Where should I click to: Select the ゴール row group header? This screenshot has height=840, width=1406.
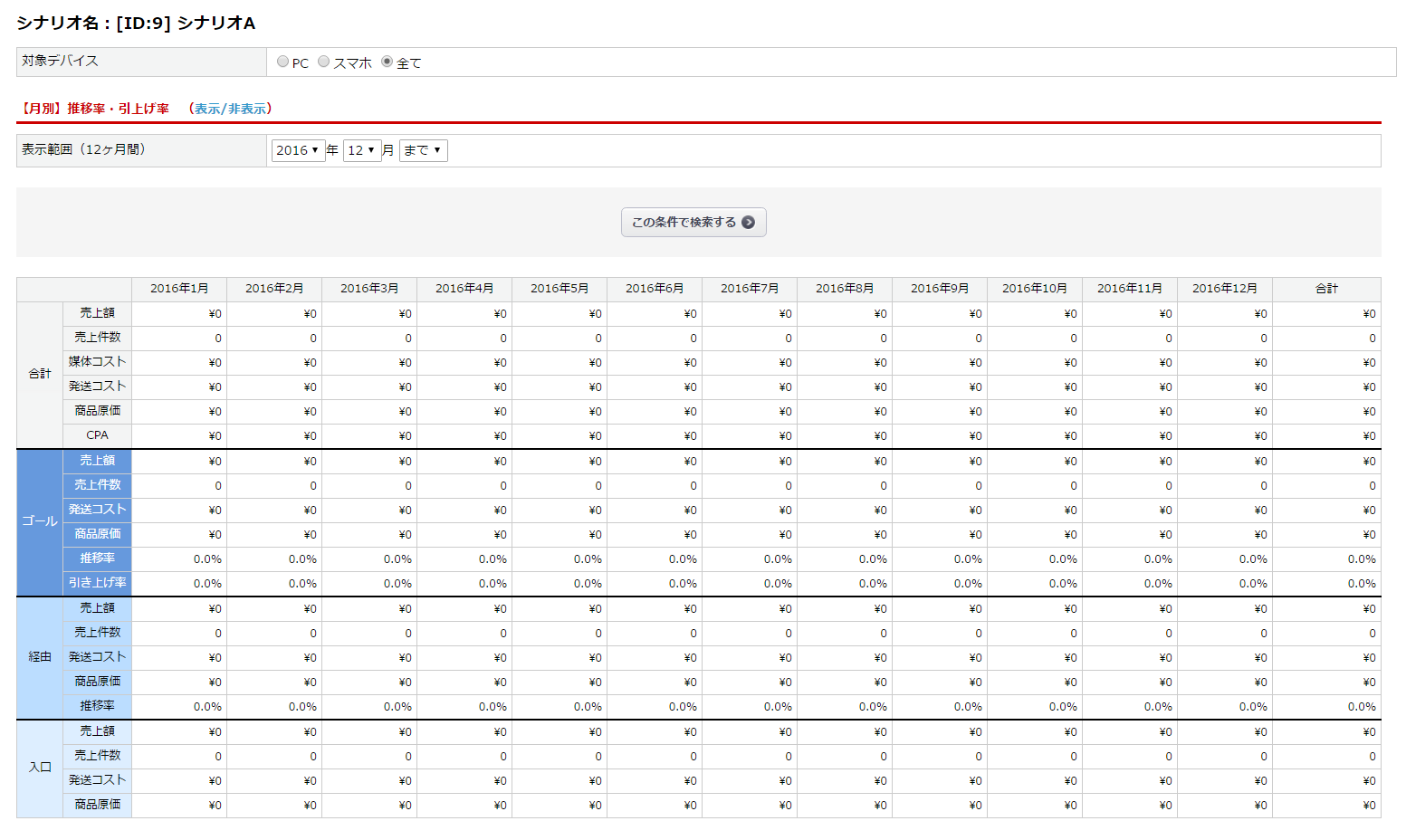(40, 522)
